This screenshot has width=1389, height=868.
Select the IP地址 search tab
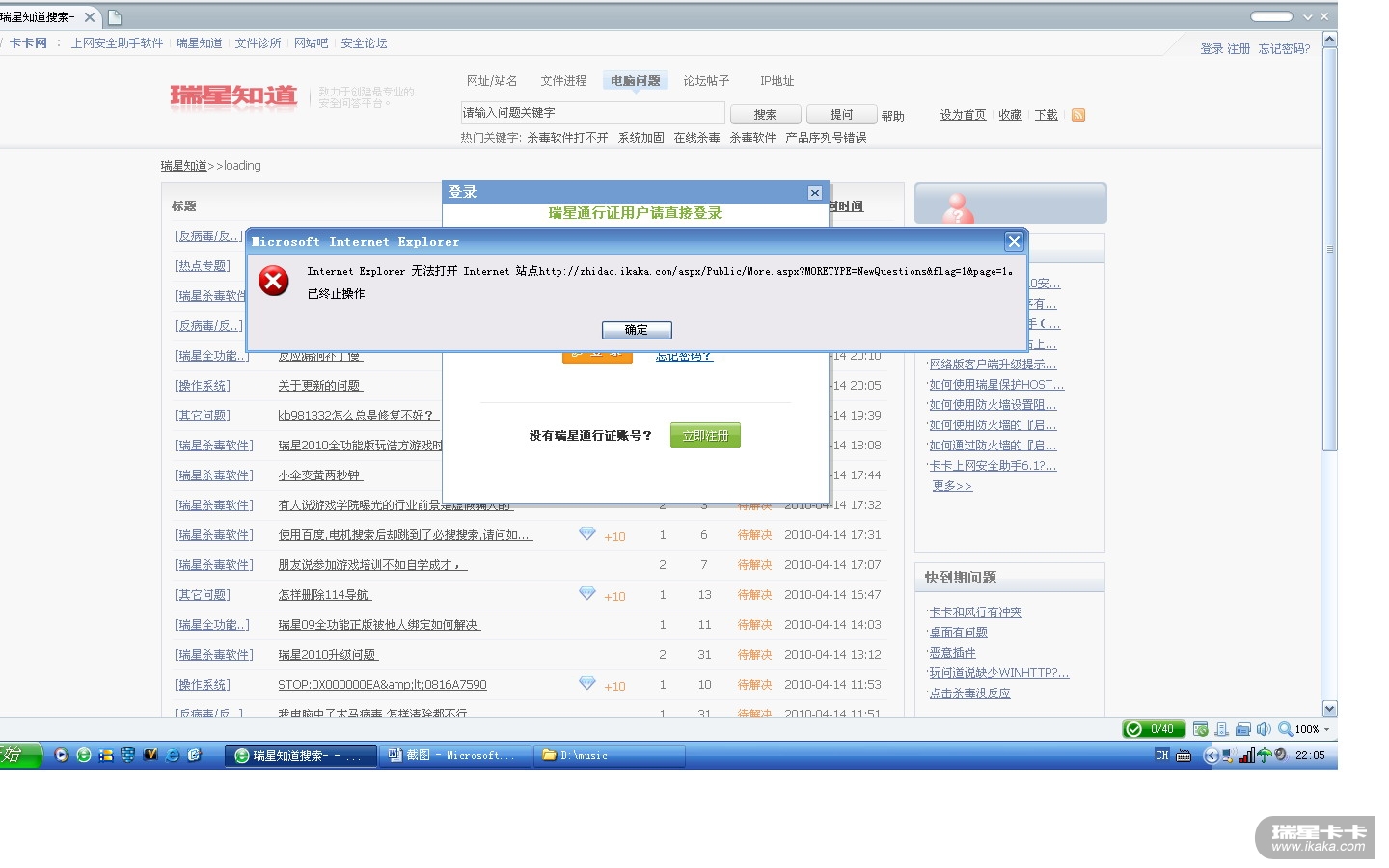coord(777,81)
